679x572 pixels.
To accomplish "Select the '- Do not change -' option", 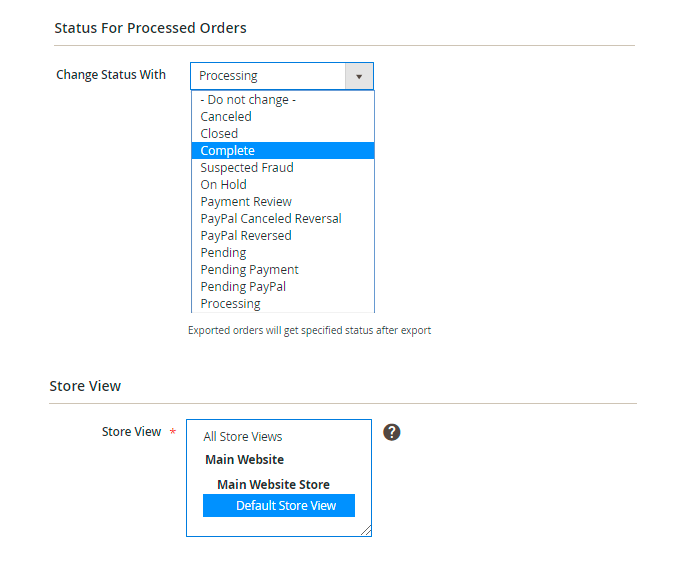I will pos(283,100).
